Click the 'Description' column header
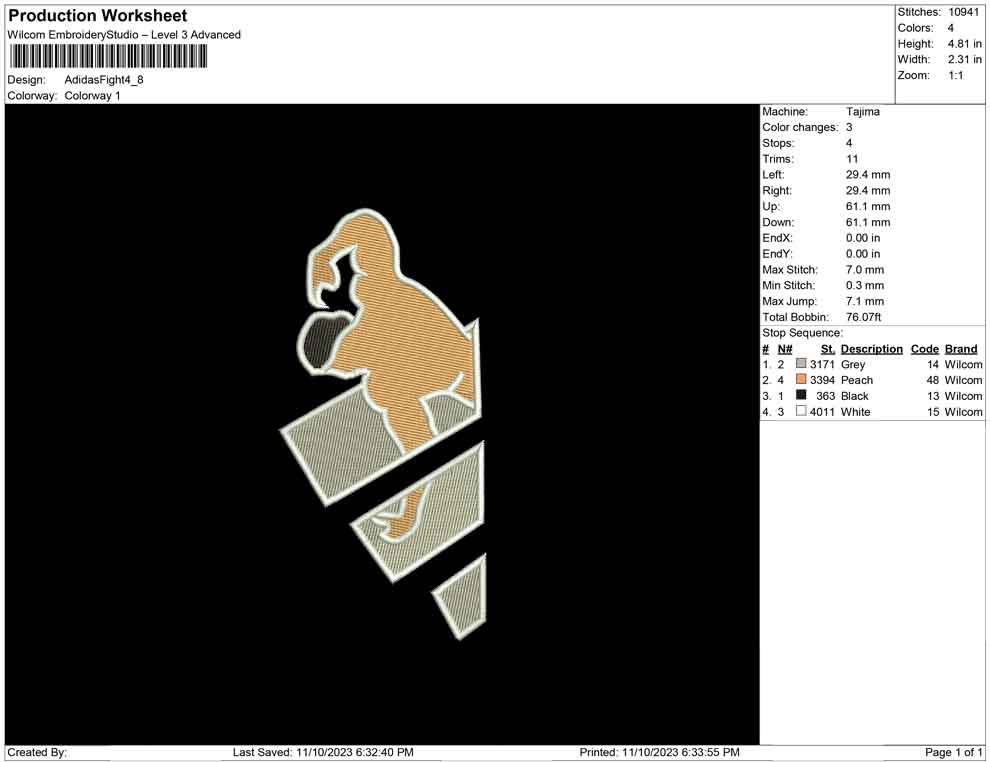The image size is (990, 762). (x=871, y=349)
